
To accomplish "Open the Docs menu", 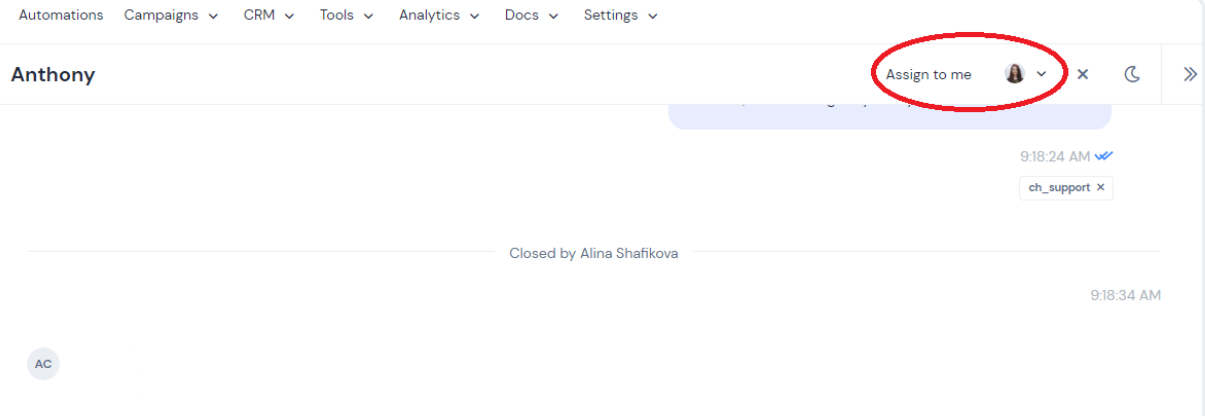I will (531, 16).
